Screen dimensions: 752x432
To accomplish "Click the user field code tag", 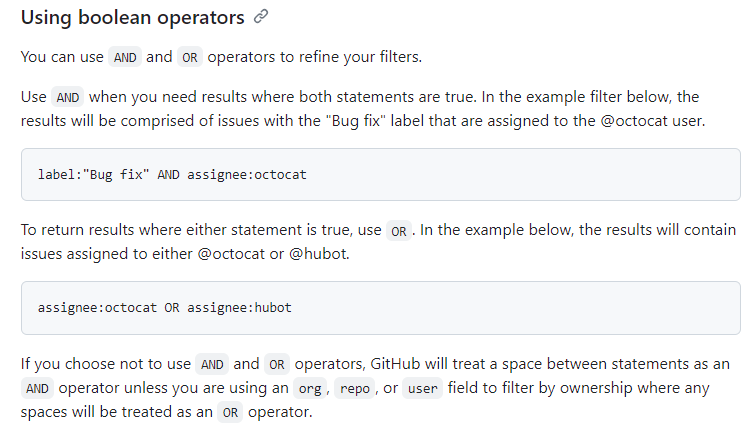I will click(423, 388).
